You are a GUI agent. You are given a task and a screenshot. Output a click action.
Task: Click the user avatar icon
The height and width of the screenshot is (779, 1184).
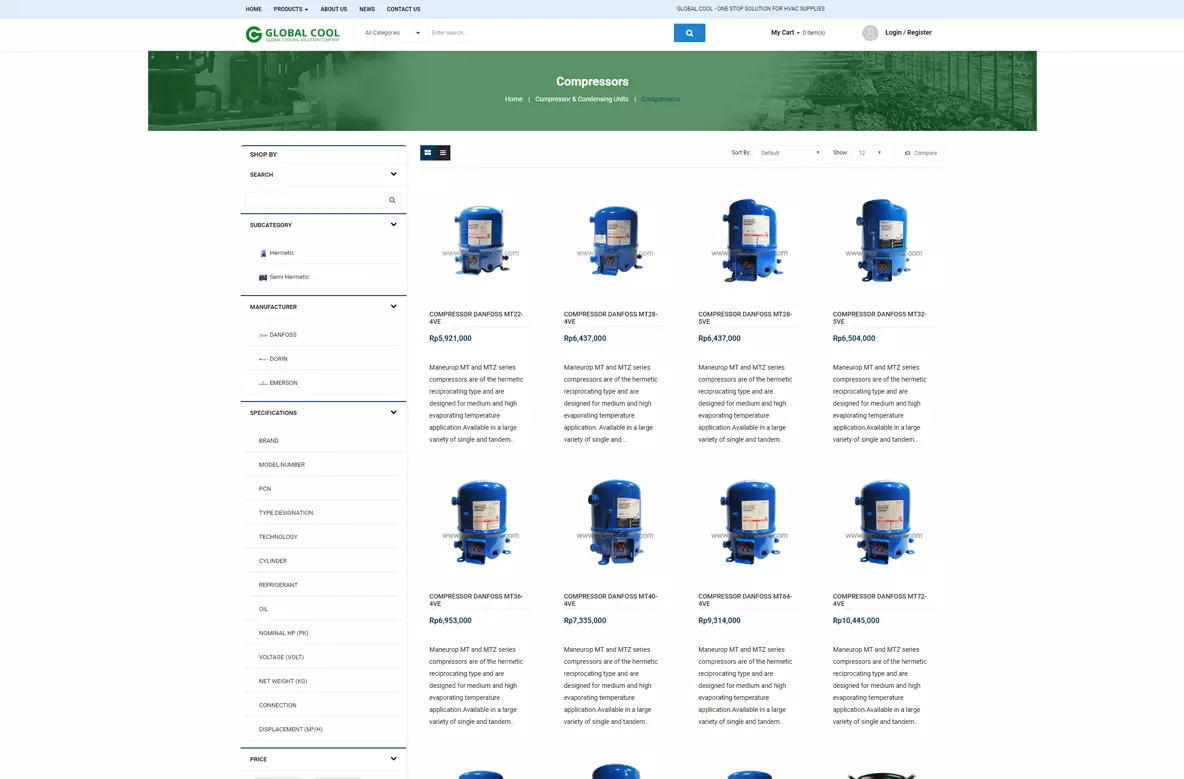tap(870, 32)
